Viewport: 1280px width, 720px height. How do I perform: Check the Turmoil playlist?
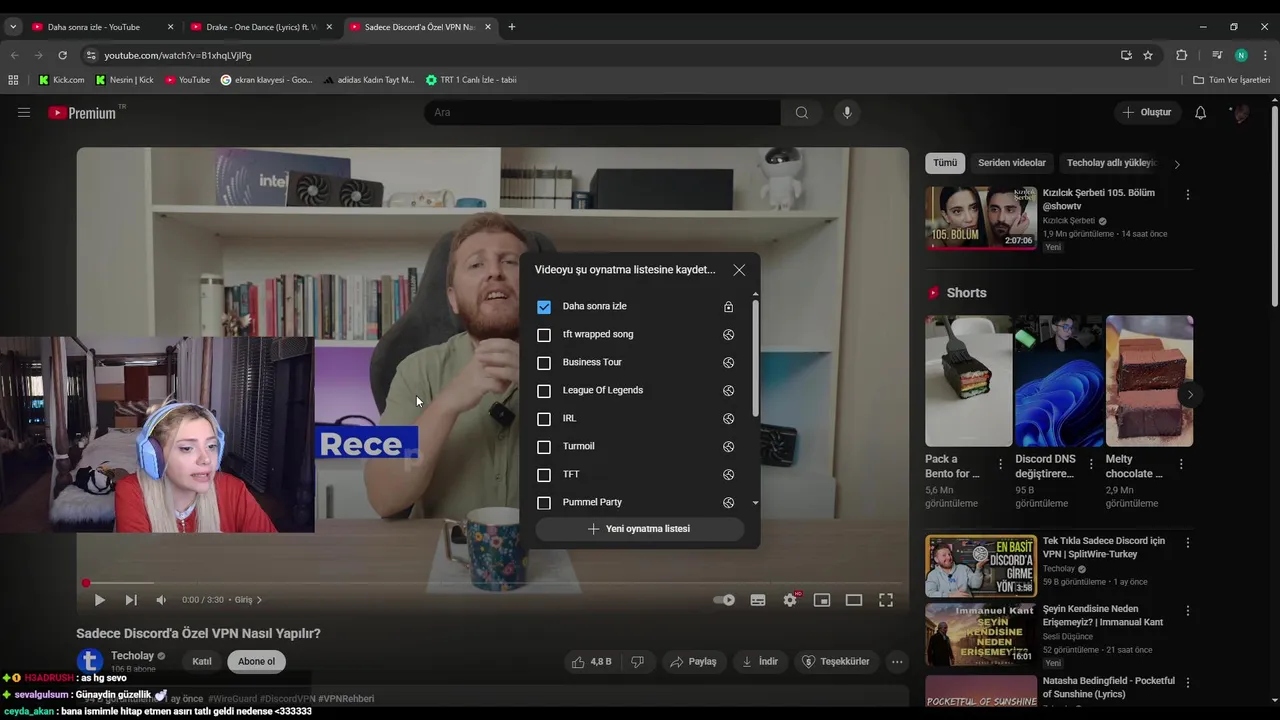(x=544, y=447)
